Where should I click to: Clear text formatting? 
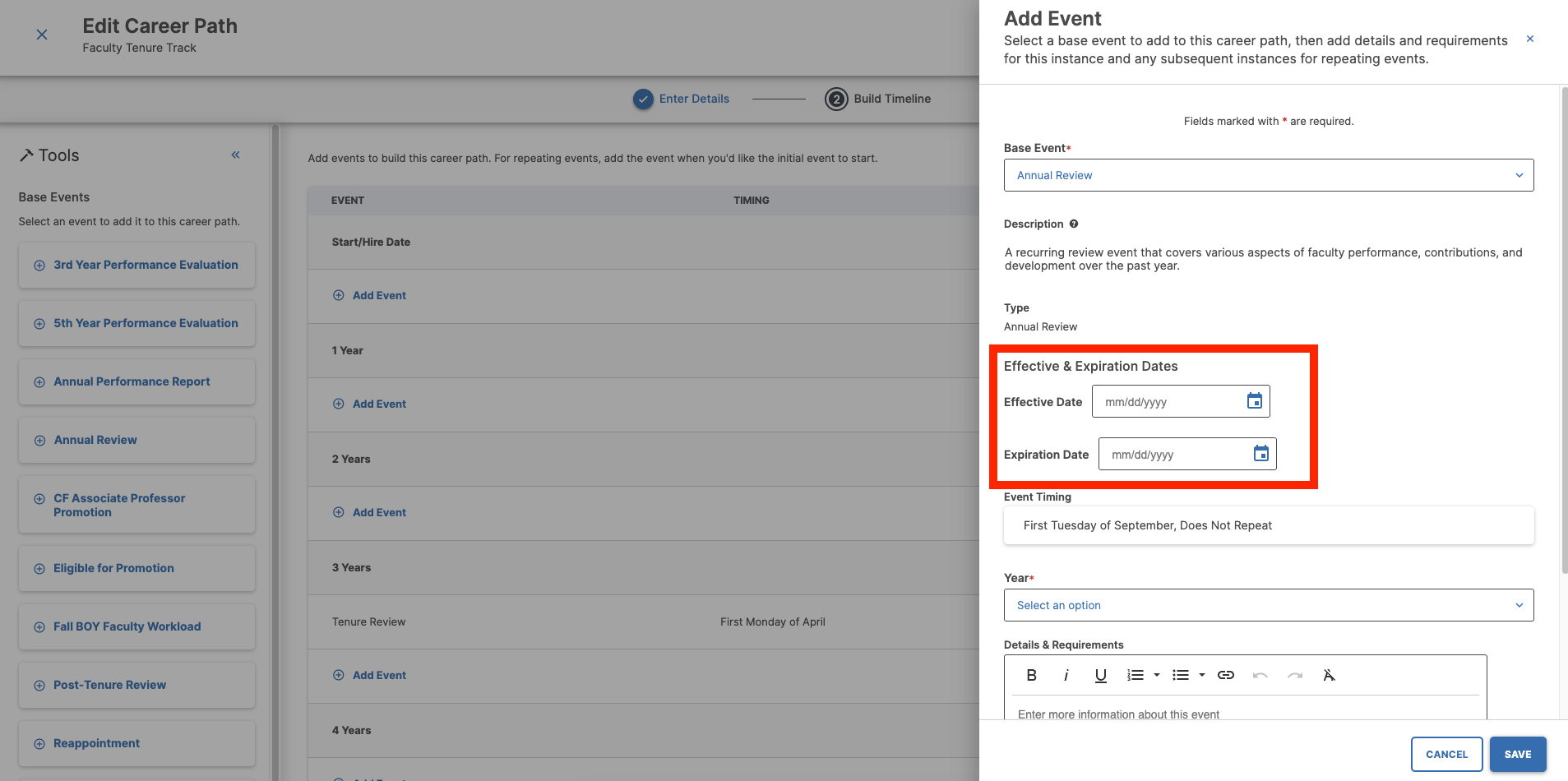pos(1330,675)
